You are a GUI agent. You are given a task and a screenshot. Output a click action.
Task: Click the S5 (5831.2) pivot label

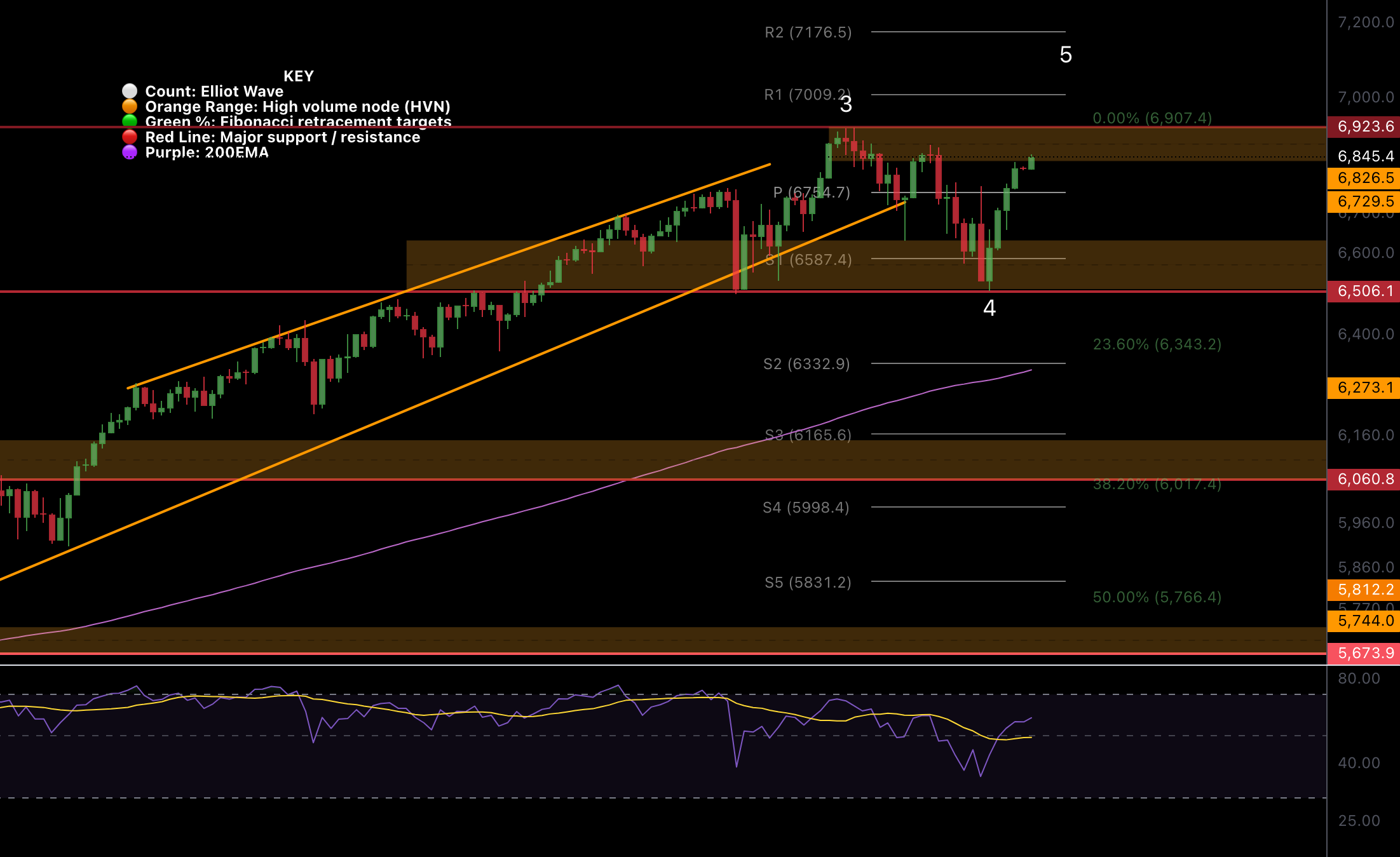coord(808,583)
